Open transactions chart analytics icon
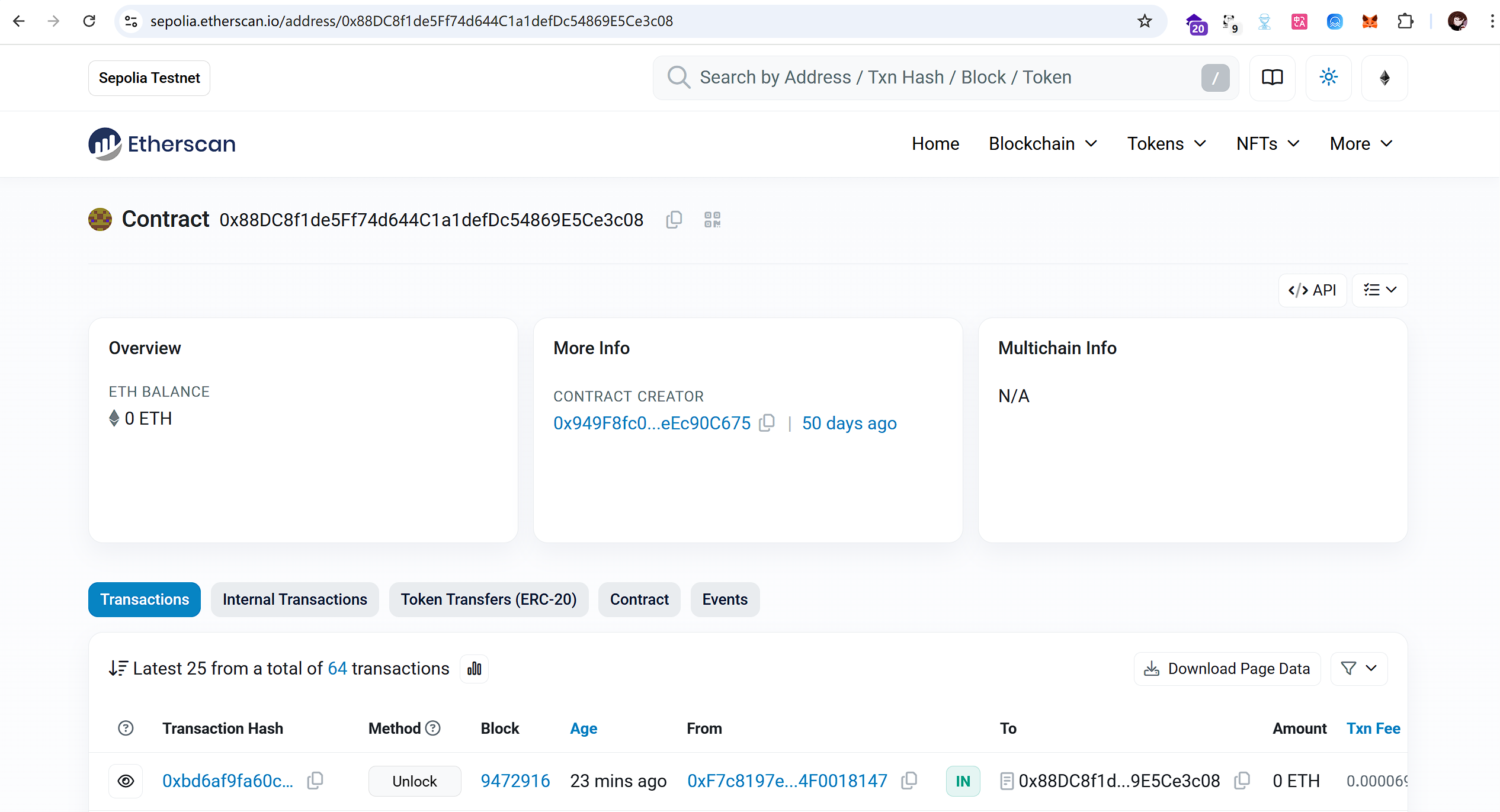Screen dimensions: 1500x812 pos(474,669)
